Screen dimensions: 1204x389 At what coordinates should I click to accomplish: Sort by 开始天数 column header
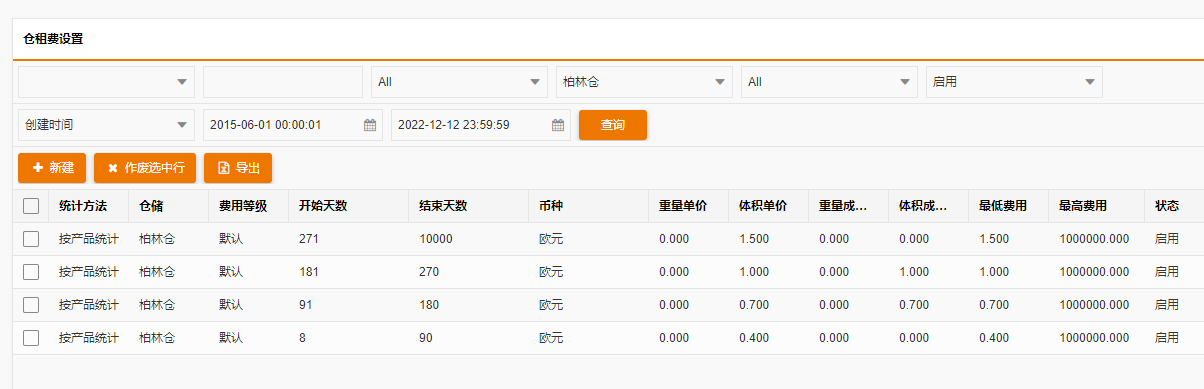(x=349, y=206)
